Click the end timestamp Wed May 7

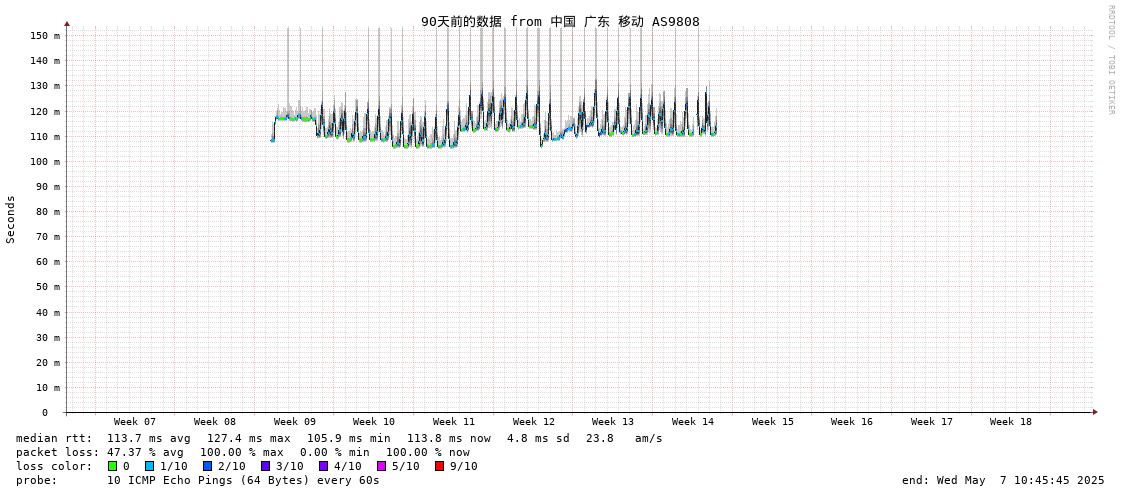pos(1003,480)
